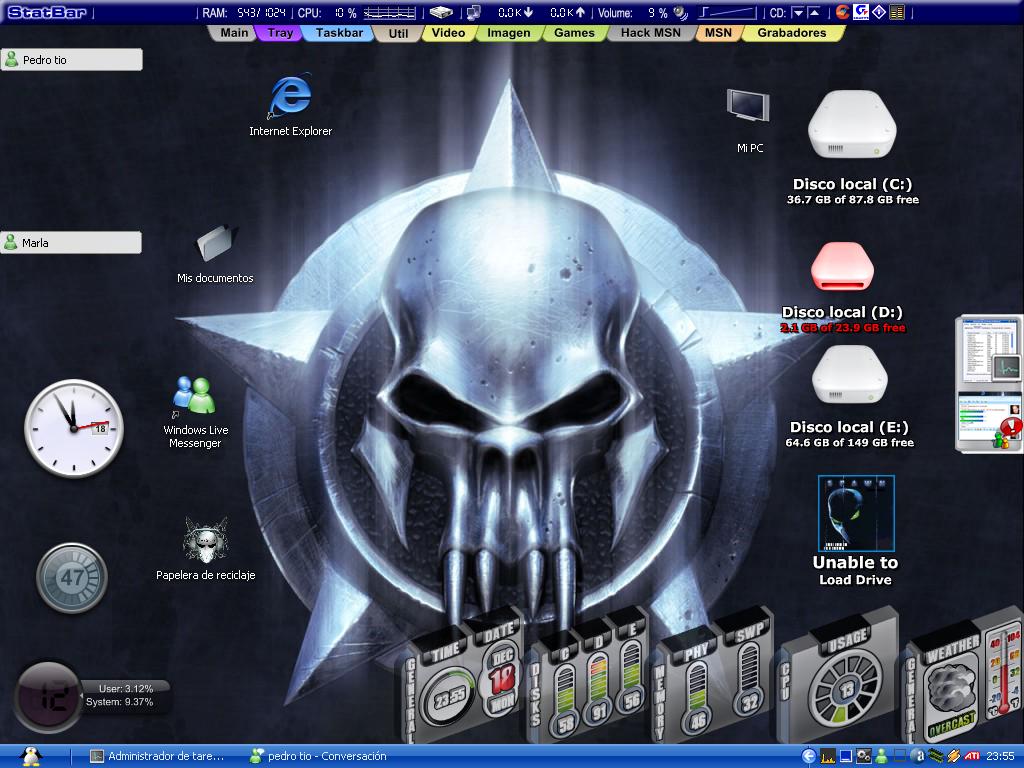Open the Papelera de reciclaje skull icon

pyautogui.click(x=206, y=541)
